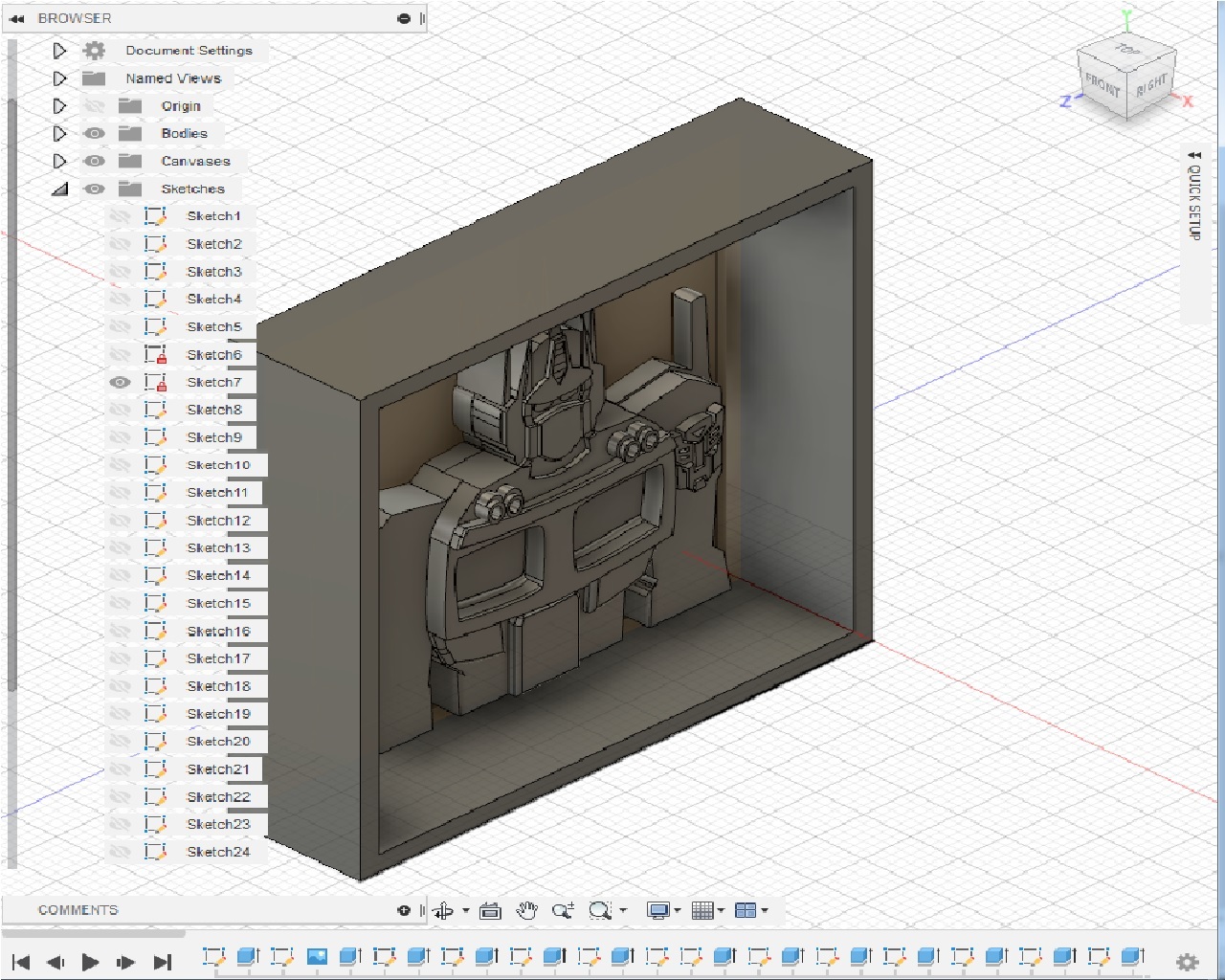Collapse the Sketches folder
Screen dimensions: 1225x980
59,189
